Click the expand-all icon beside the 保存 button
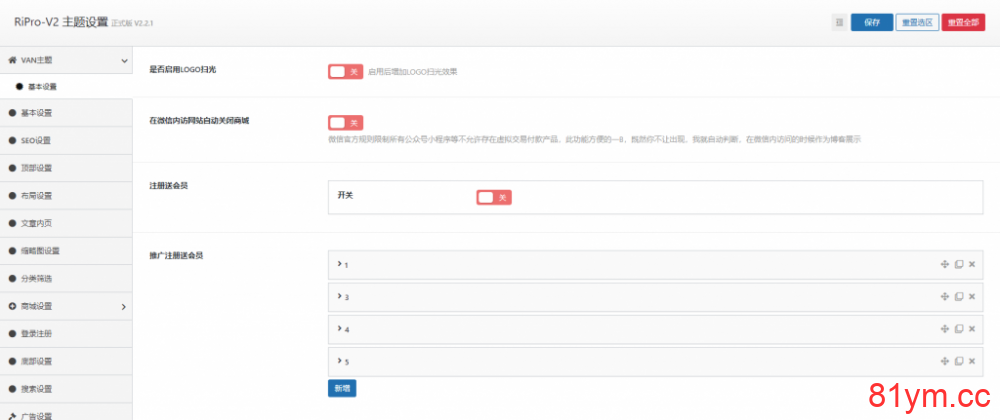The width and height of the screenshot is (1000, 420). pos(838,23)
